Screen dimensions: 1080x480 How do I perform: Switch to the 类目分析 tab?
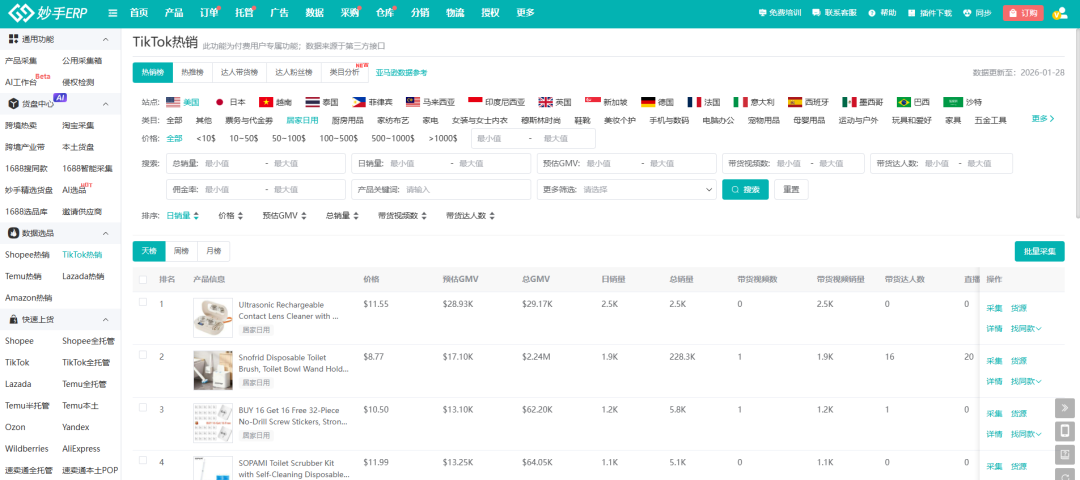344,72
